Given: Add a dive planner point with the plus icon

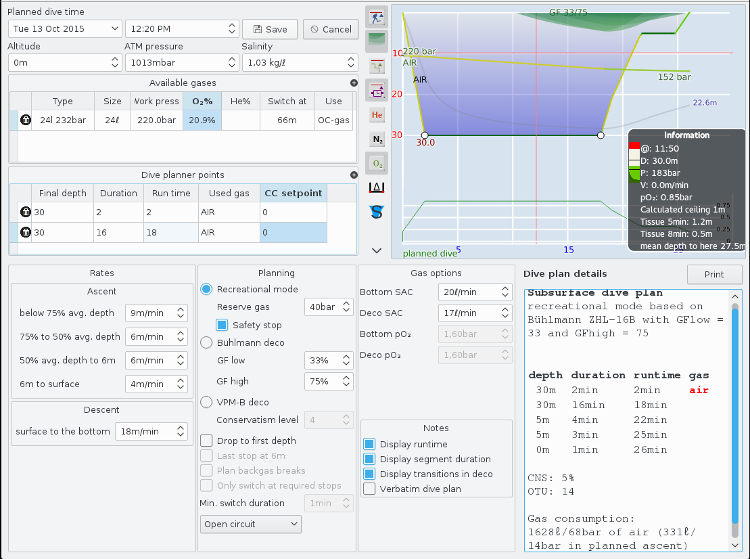Looking at the screenshot, I should 353,175.
